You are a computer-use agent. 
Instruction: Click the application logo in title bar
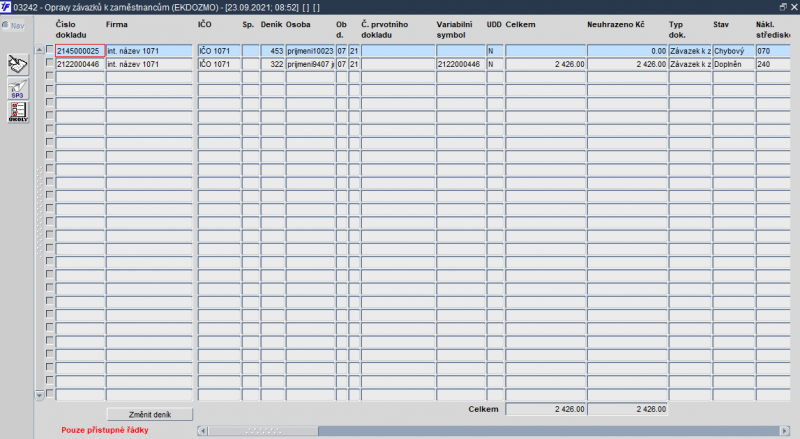click(x=6, y=7)
